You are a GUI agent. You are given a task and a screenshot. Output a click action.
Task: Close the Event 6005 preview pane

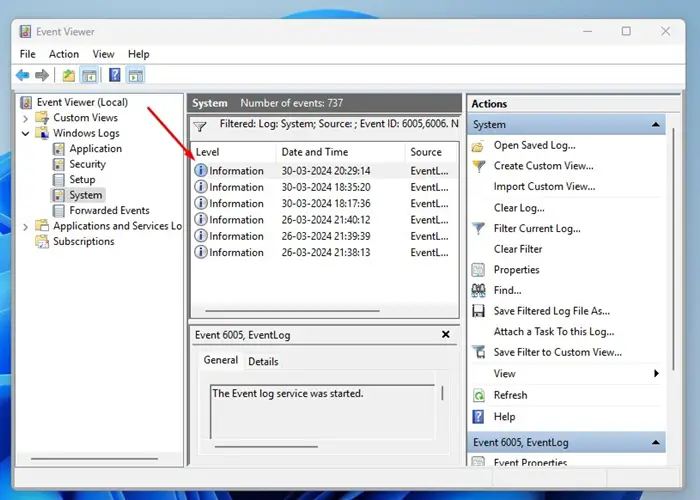click(446, 334)
